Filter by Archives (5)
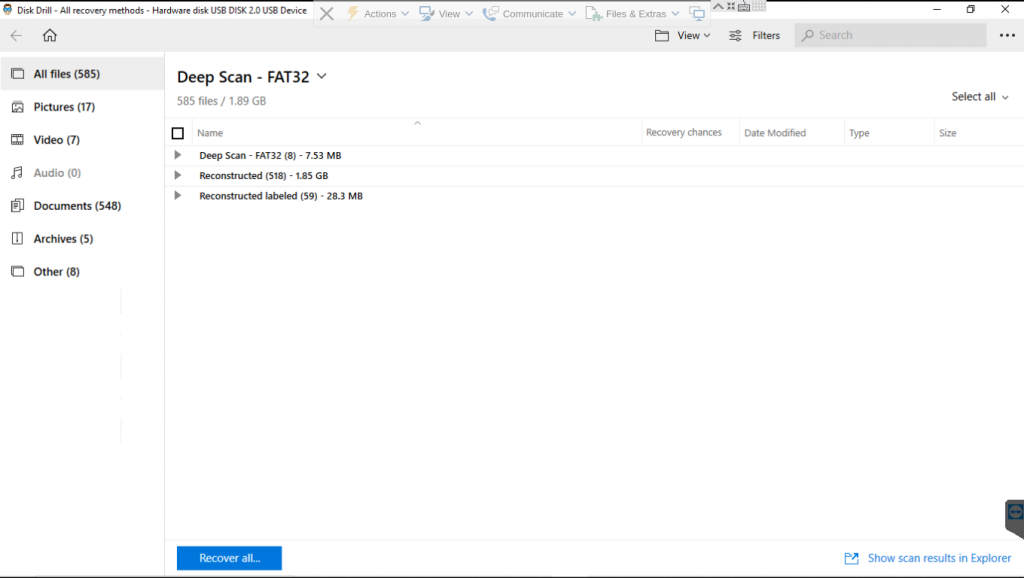This screenshot has height=578, width=1024. [x=82, y=238]
